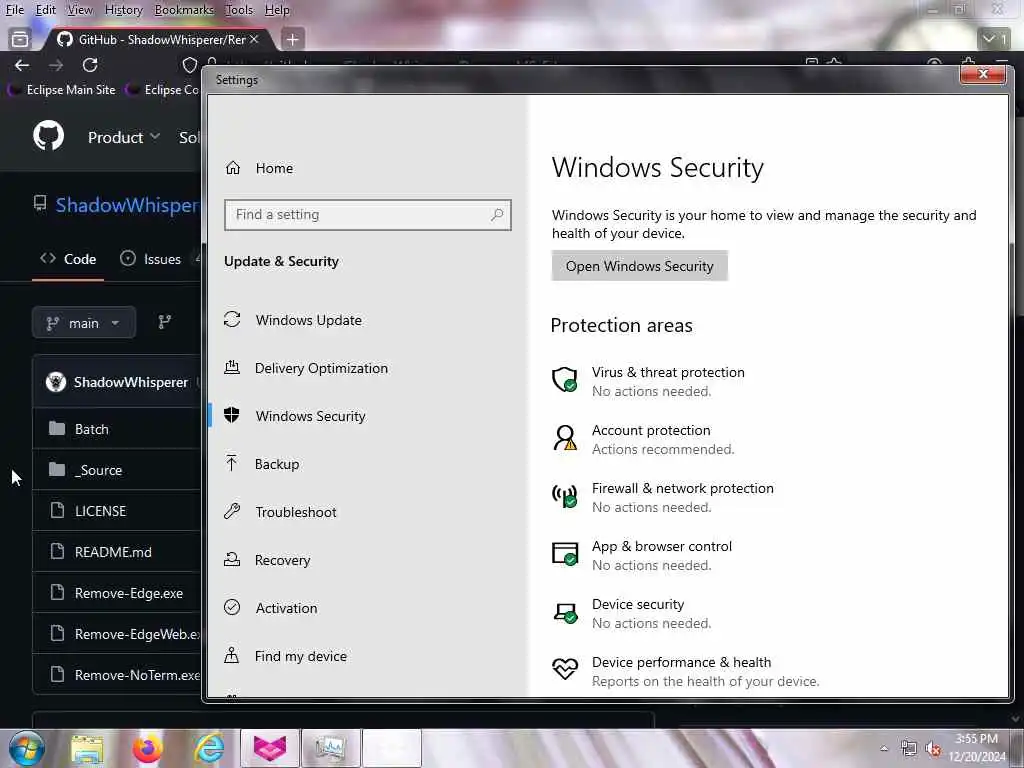Open Account protection link
The width and height of the screenshot is (1024, 768).
tap(650, 430)
